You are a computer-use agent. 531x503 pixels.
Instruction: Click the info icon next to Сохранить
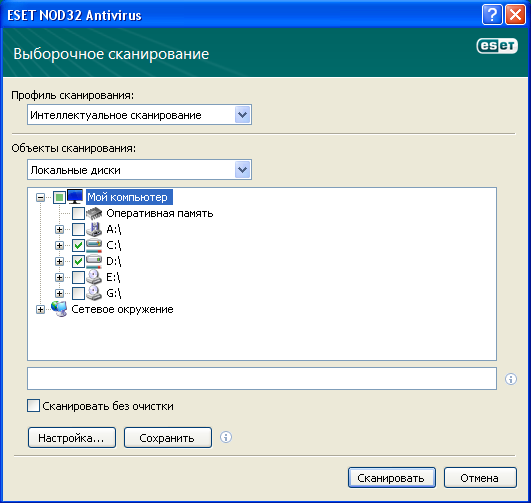(x=226, y=437)
